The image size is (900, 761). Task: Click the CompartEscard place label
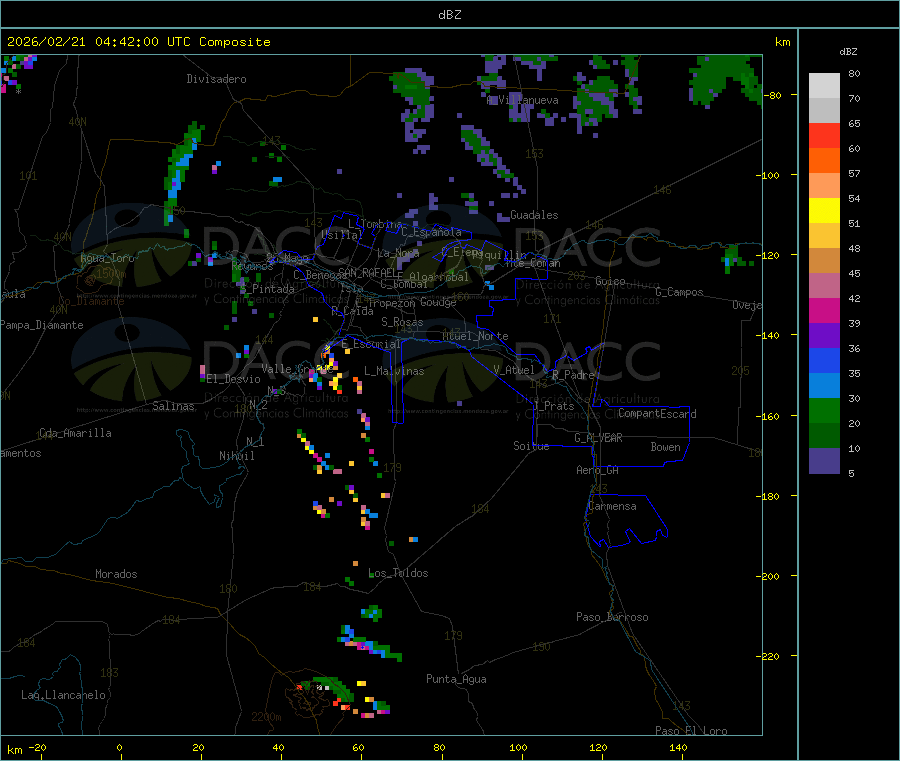pos(657,414)
